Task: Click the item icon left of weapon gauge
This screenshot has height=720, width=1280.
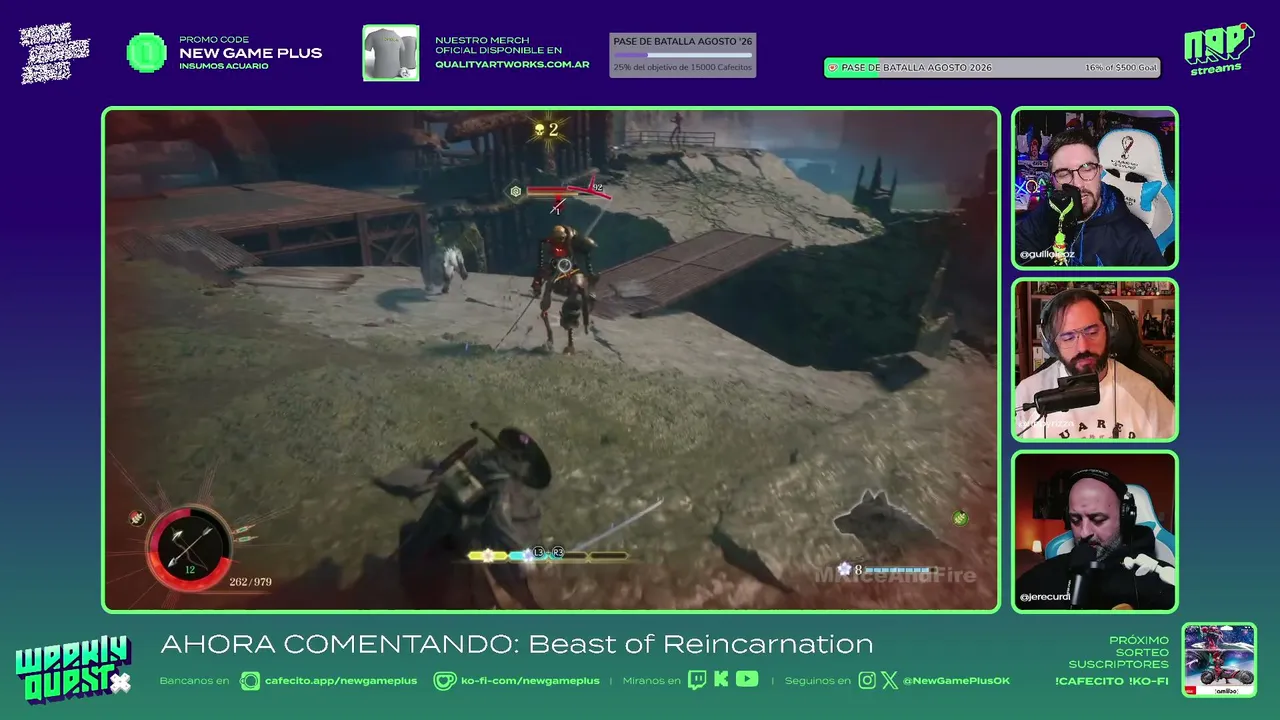Action: coord(136,518)
